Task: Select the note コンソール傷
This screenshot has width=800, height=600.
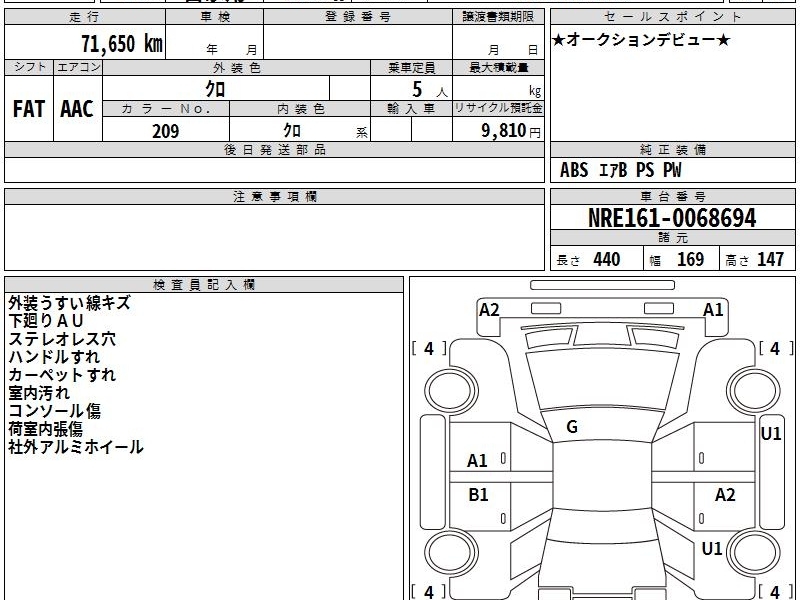Action: click(x=55, y=411)
